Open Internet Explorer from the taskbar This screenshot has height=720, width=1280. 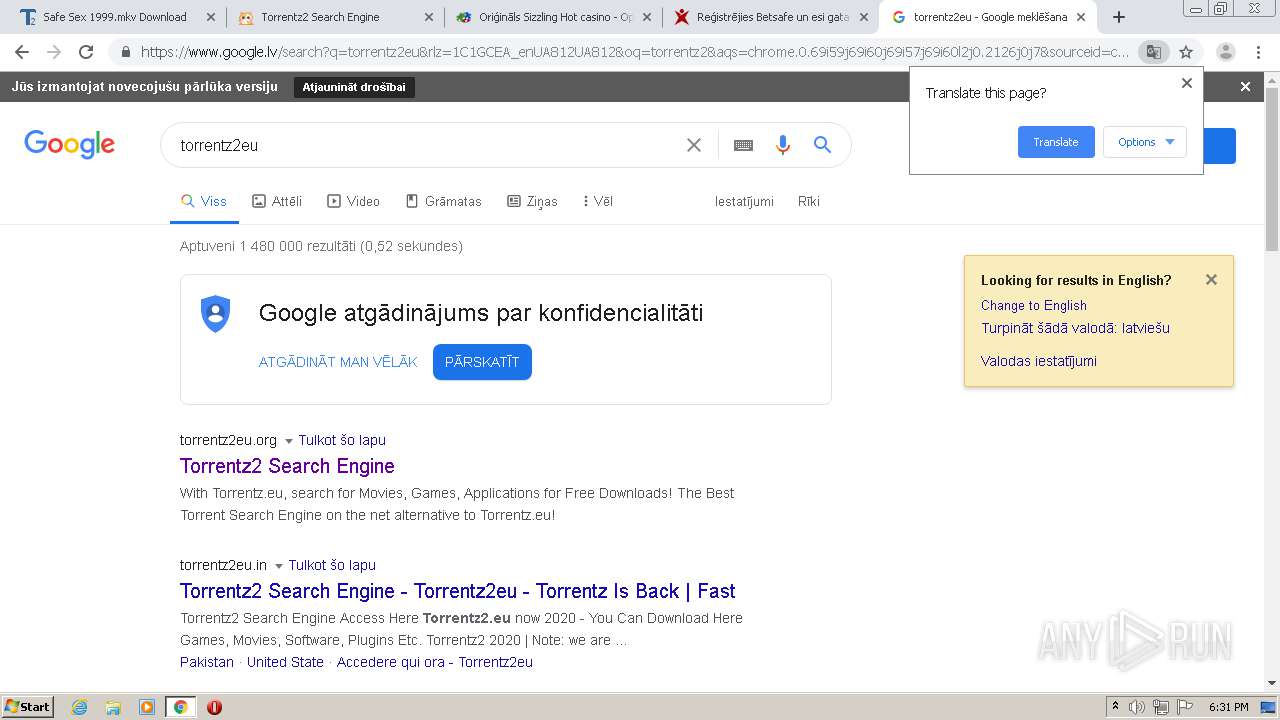[x=79, y=707]
